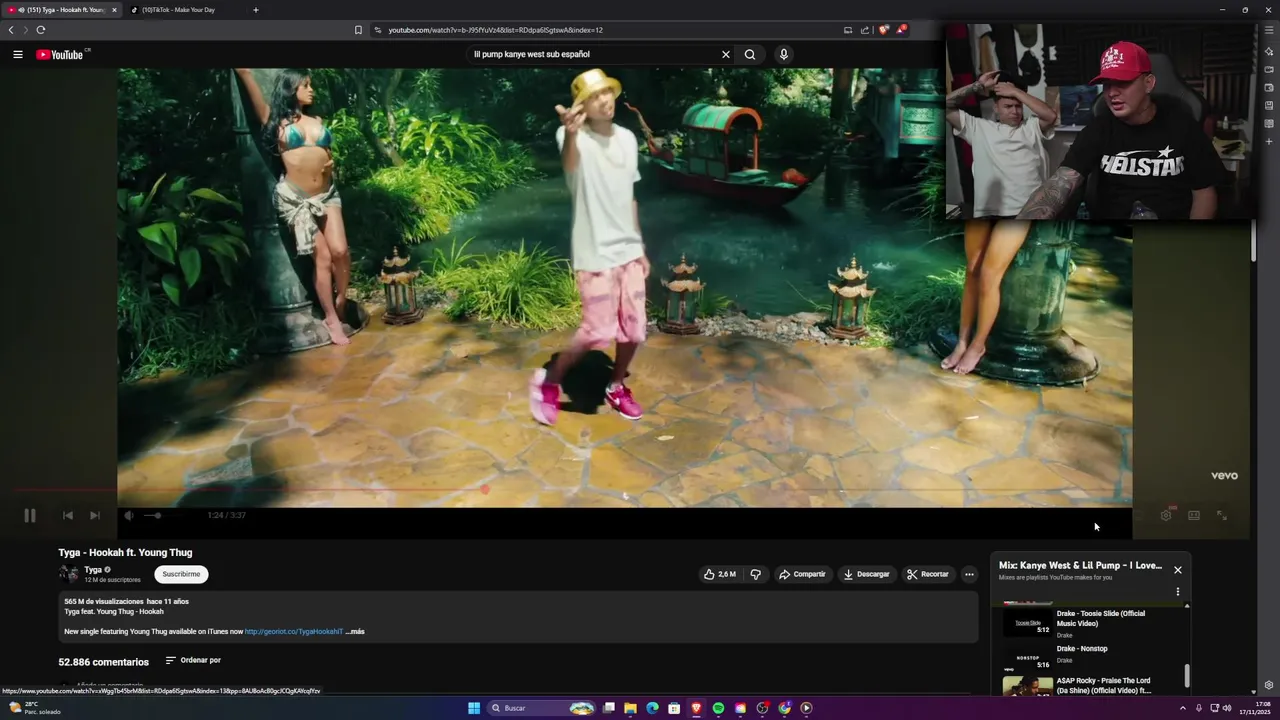Viewport: 1280px width, 720px height.
Task: Open Mix playlist three-dot options menu
Action: coord(1178,592)
